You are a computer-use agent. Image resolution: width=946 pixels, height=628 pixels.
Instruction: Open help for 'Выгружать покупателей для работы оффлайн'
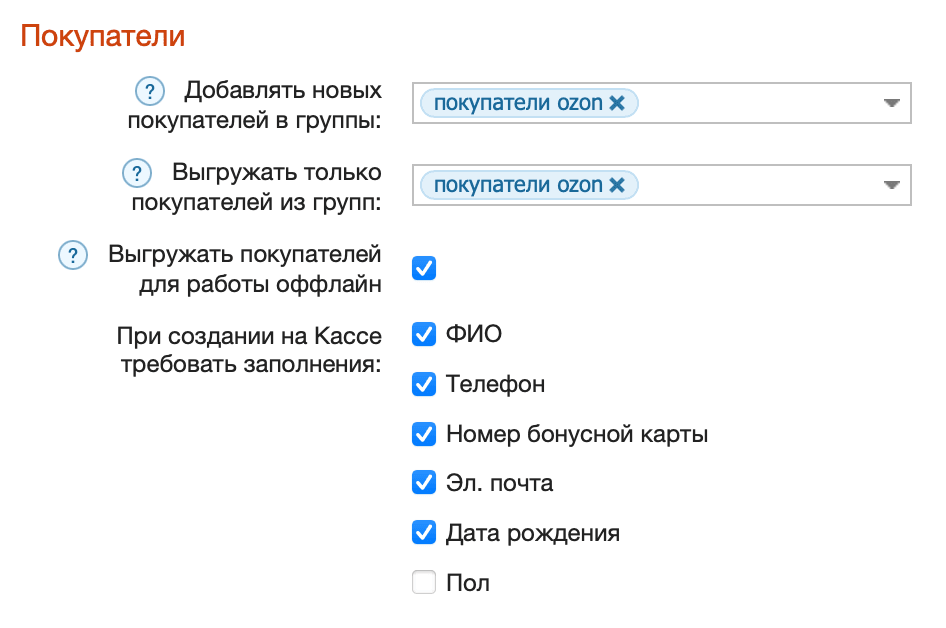pos(72,255)
